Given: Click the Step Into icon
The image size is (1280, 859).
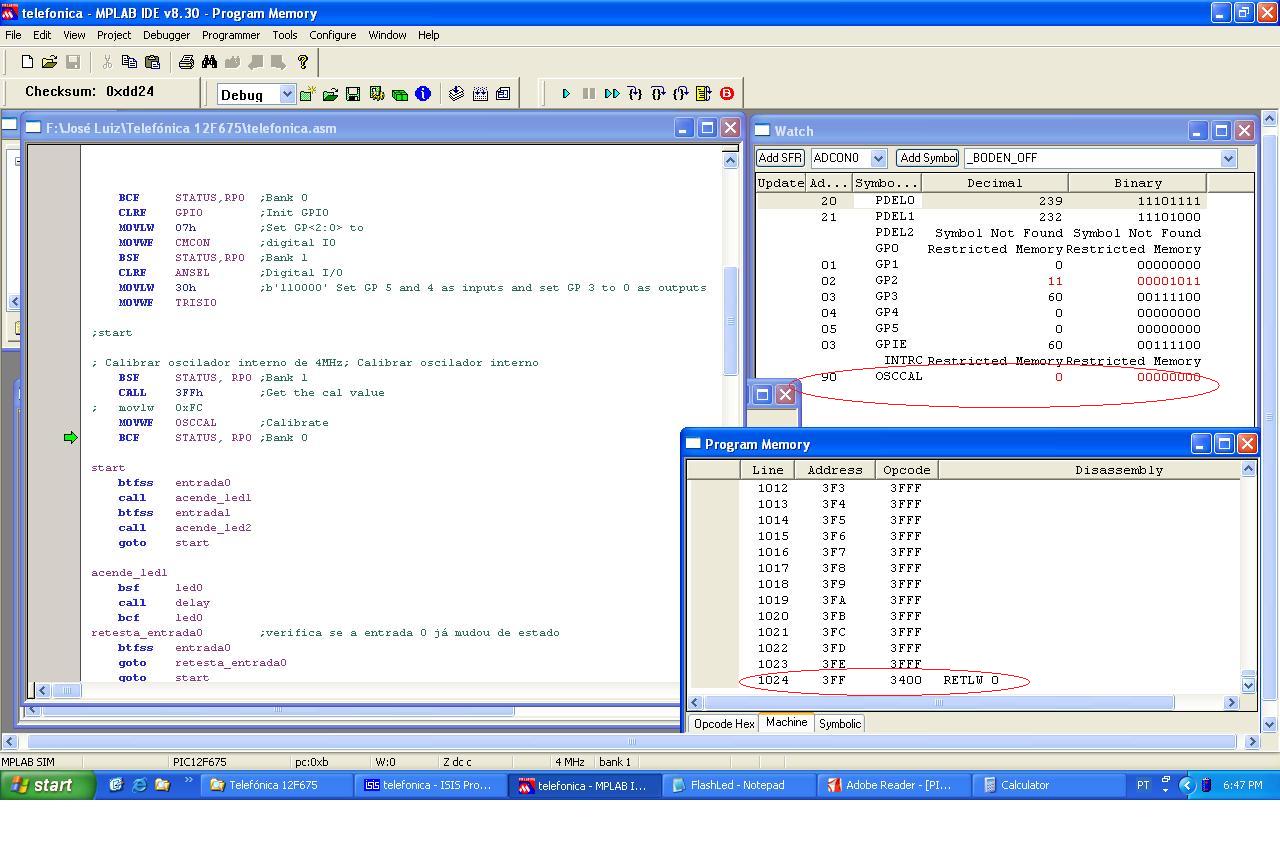Looking at the screenshot, I should point(635,94).
